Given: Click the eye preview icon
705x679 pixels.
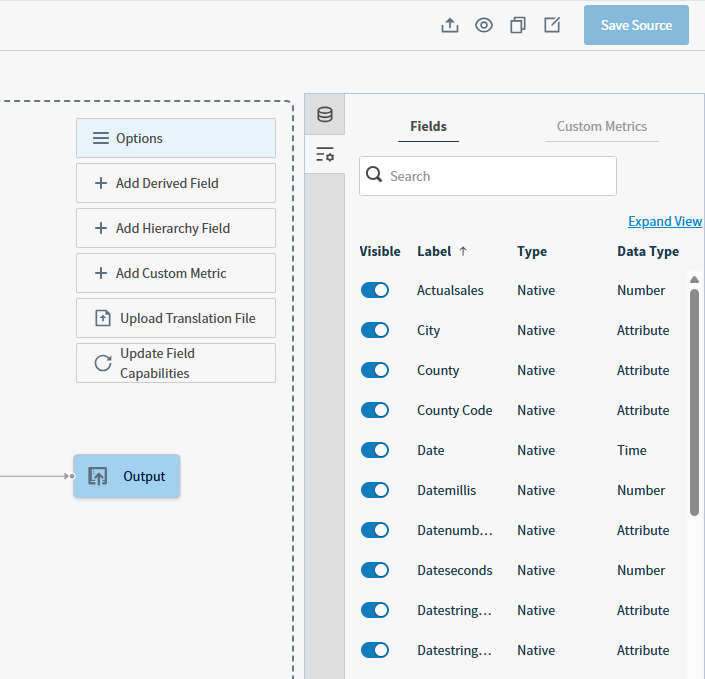Looking at the screenshot, I should tap(484, 25).
